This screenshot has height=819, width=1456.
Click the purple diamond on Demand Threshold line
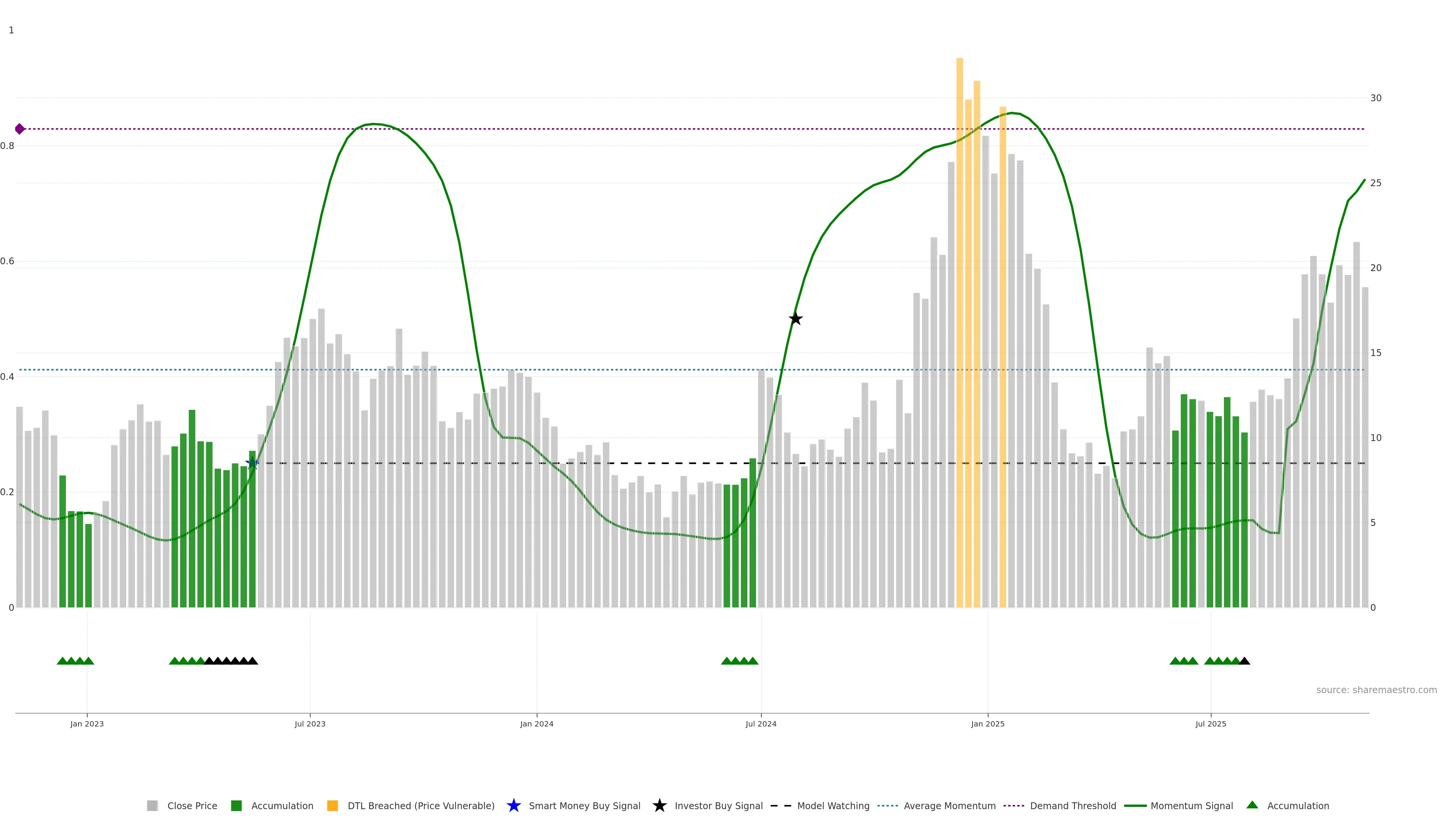pyautogui.click(x=20, y=129)
